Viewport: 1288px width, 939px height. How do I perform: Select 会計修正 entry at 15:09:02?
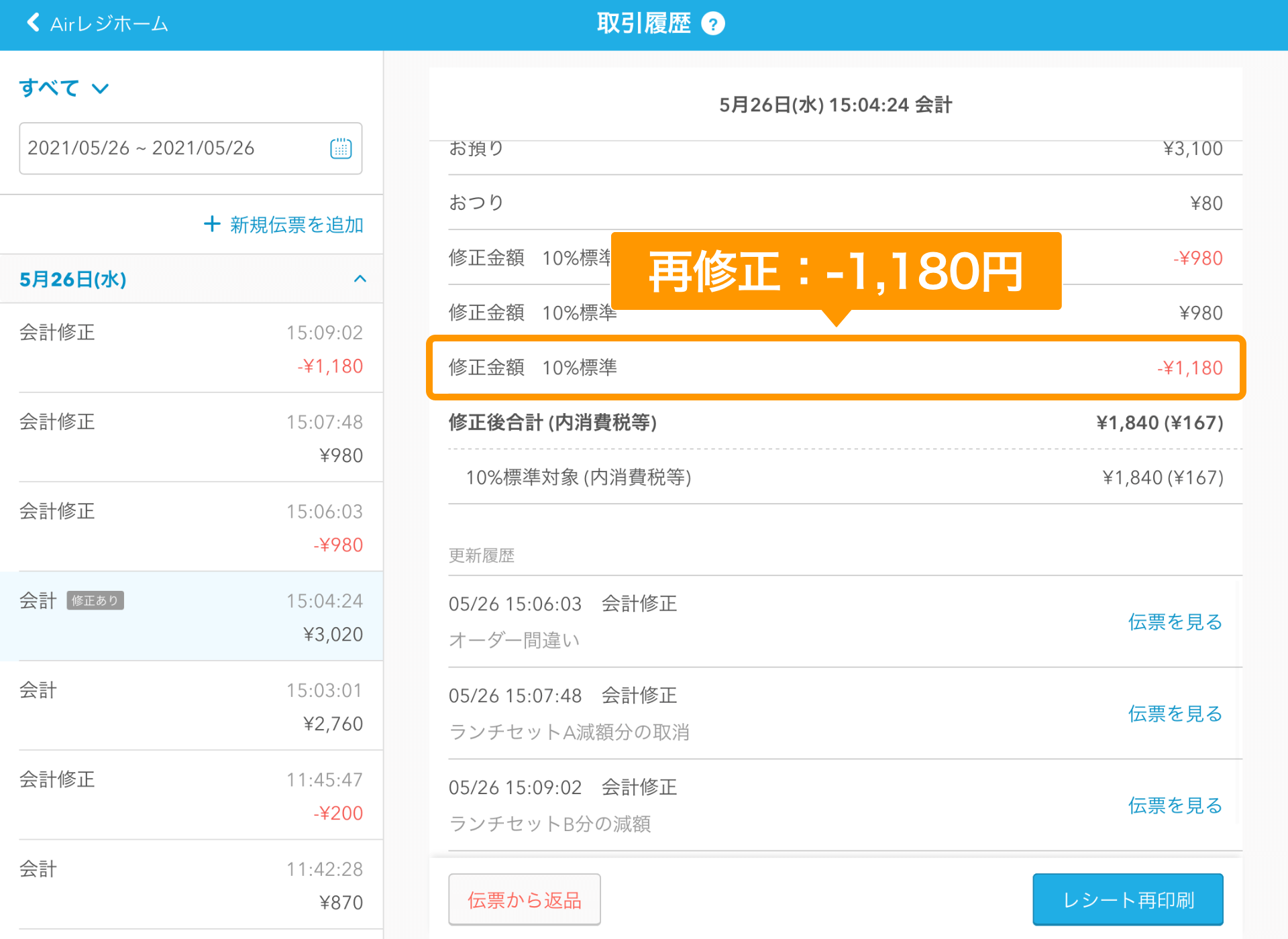pyautogui.click(x=191, y=348)
